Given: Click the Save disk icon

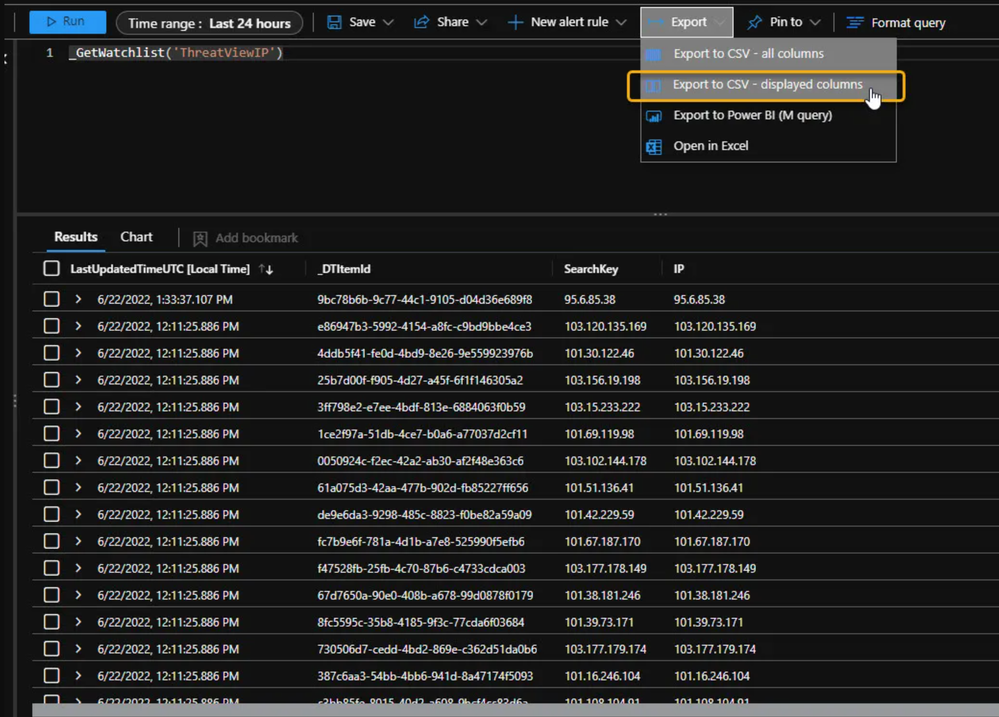Looking at the screenshot, I should [x=334, y=22].
